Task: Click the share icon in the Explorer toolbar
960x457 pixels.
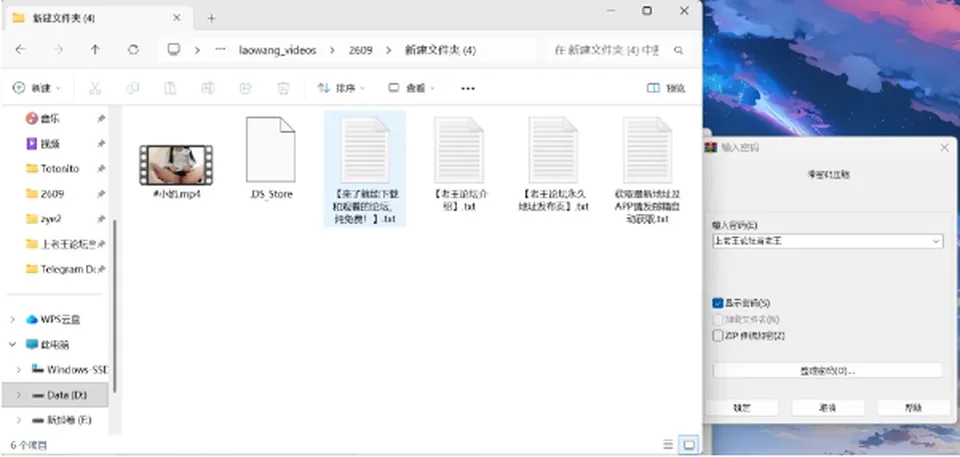Action: click(246, 88)
